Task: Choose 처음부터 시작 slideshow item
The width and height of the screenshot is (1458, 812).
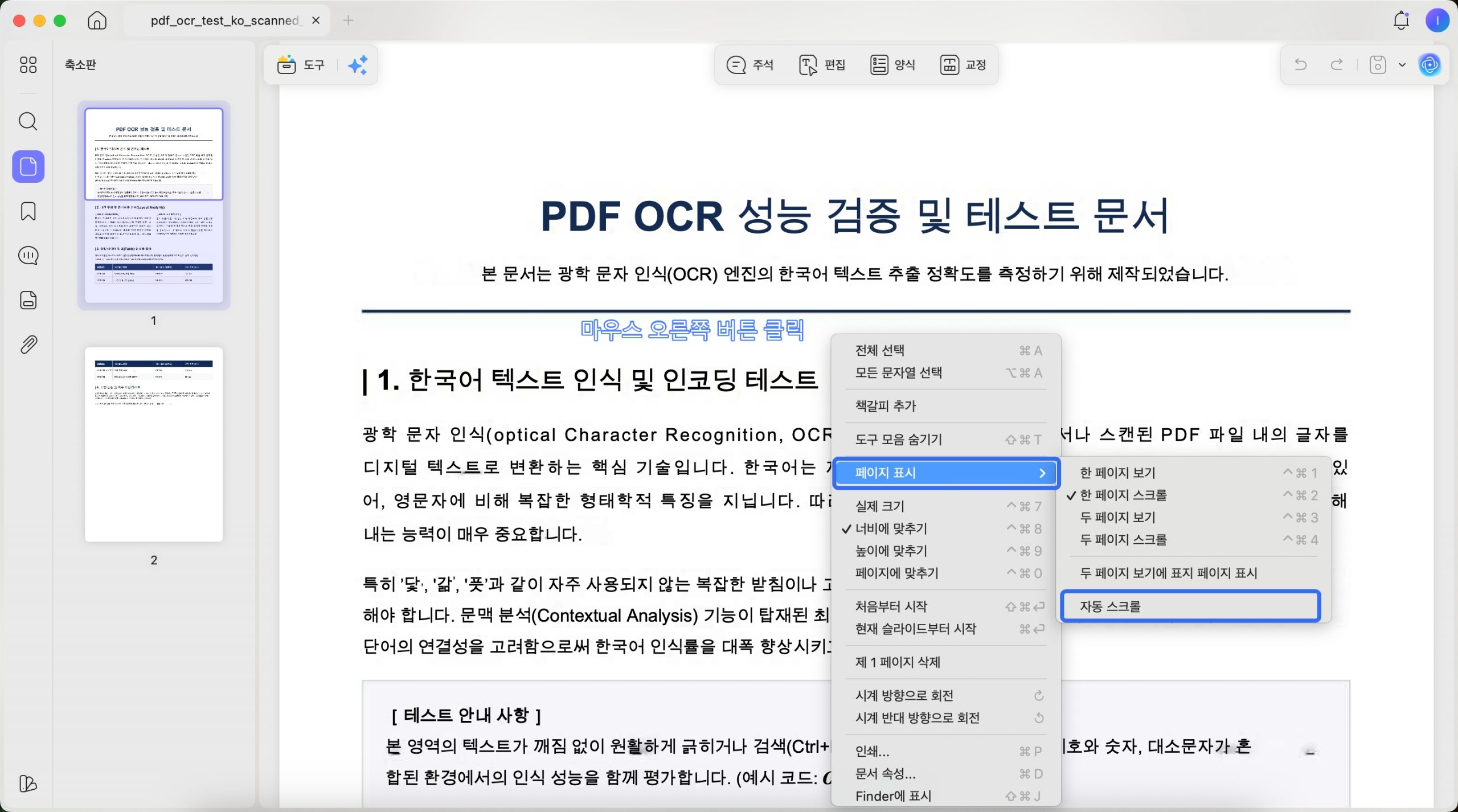Action: [x=946, y=606]
